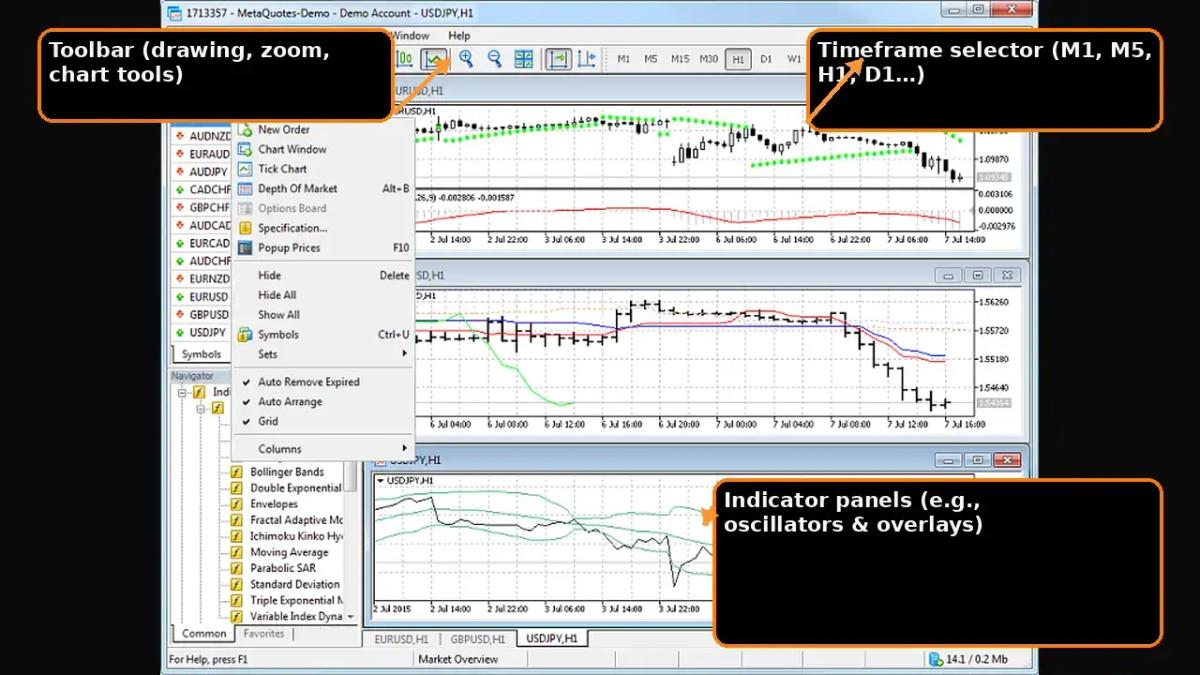Toggle chart auto scroll toolbar icon
Screen dimensions: 1200x675
(x=558, y=59)
